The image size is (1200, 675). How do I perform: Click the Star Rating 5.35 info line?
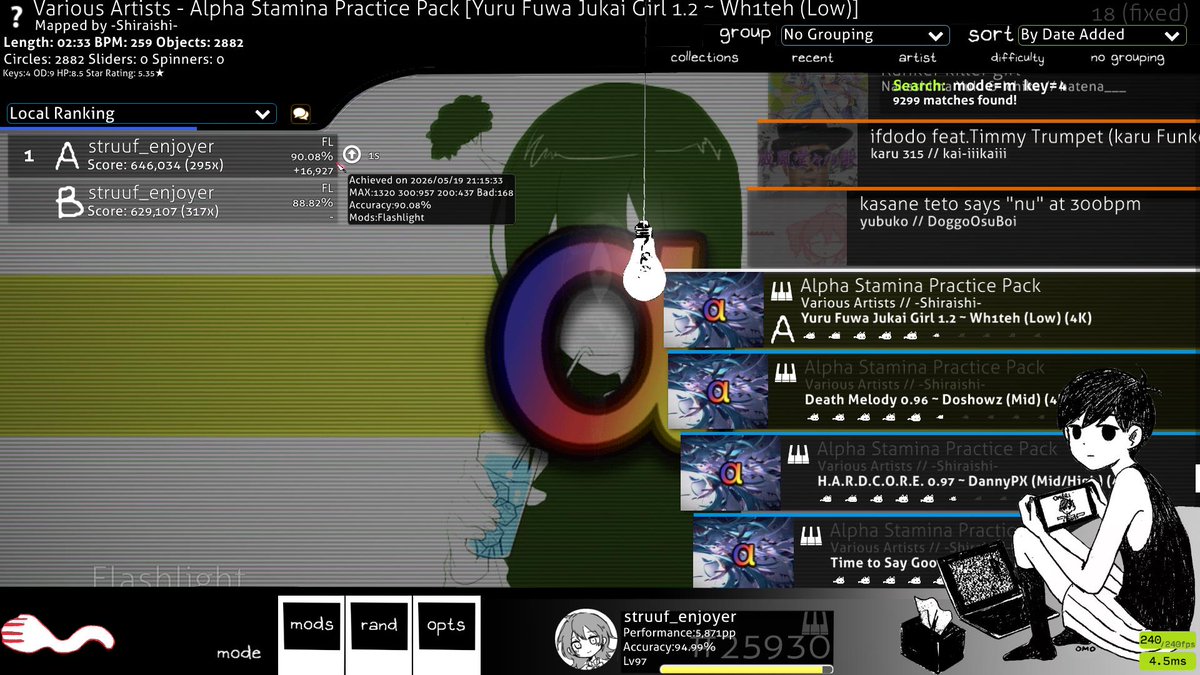click(84, 73)
